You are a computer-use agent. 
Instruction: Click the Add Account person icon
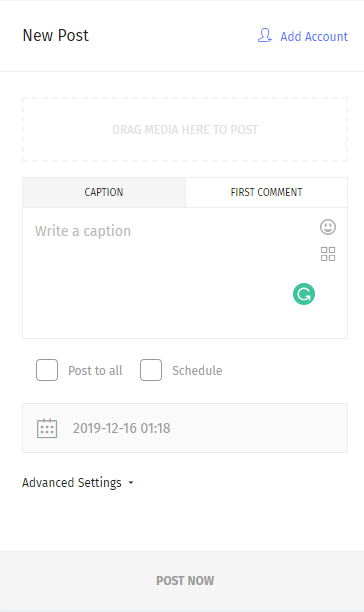click(x=265, y=36)
